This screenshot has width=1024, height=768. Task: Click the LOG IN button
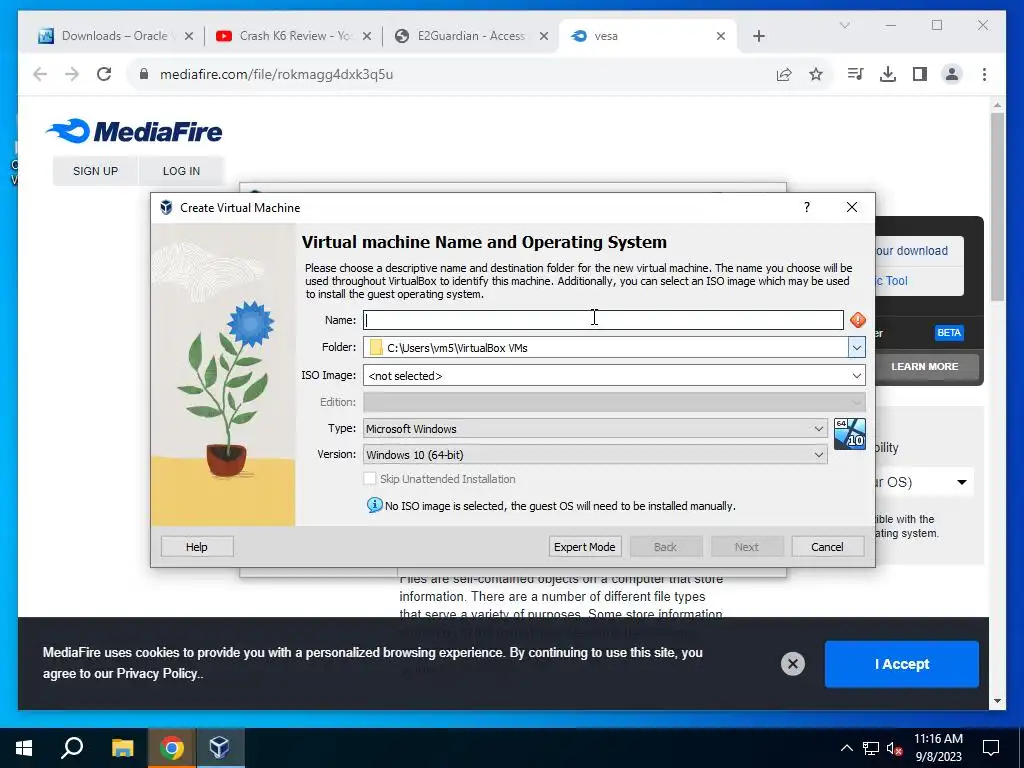181,171
